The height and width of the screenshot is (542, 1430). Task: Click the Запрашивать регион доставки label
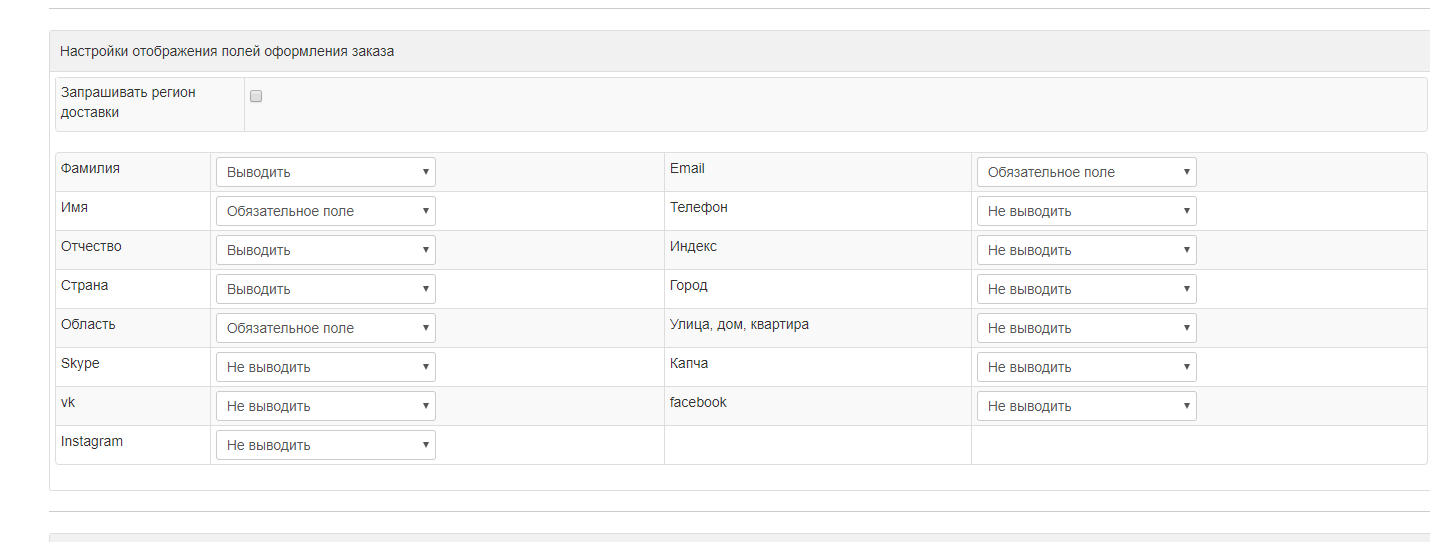pyautogui.click(x=128, y=102)
